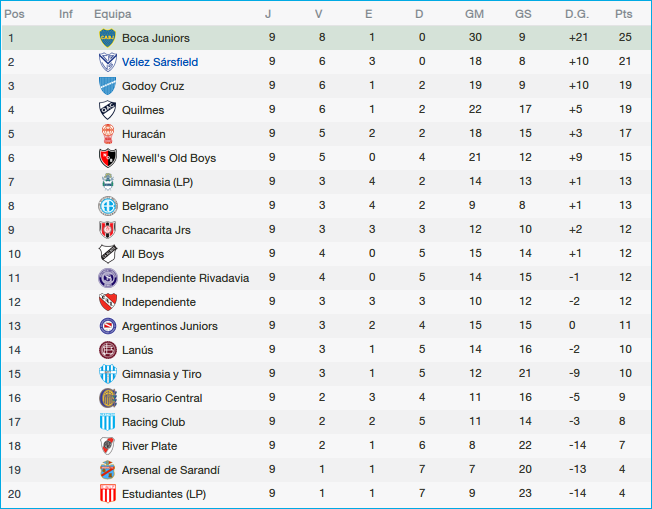
Task: Click the Huracán balloon crest
Action: tap(107, 134)
